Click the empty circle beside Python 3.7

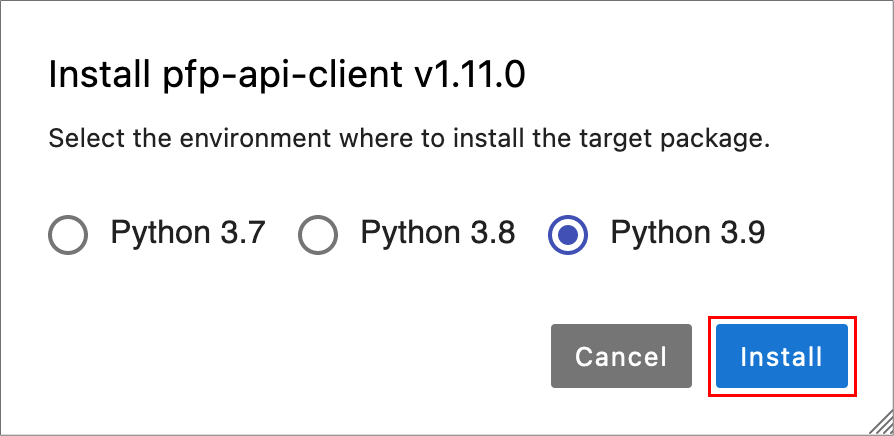(x=68, y=236)
